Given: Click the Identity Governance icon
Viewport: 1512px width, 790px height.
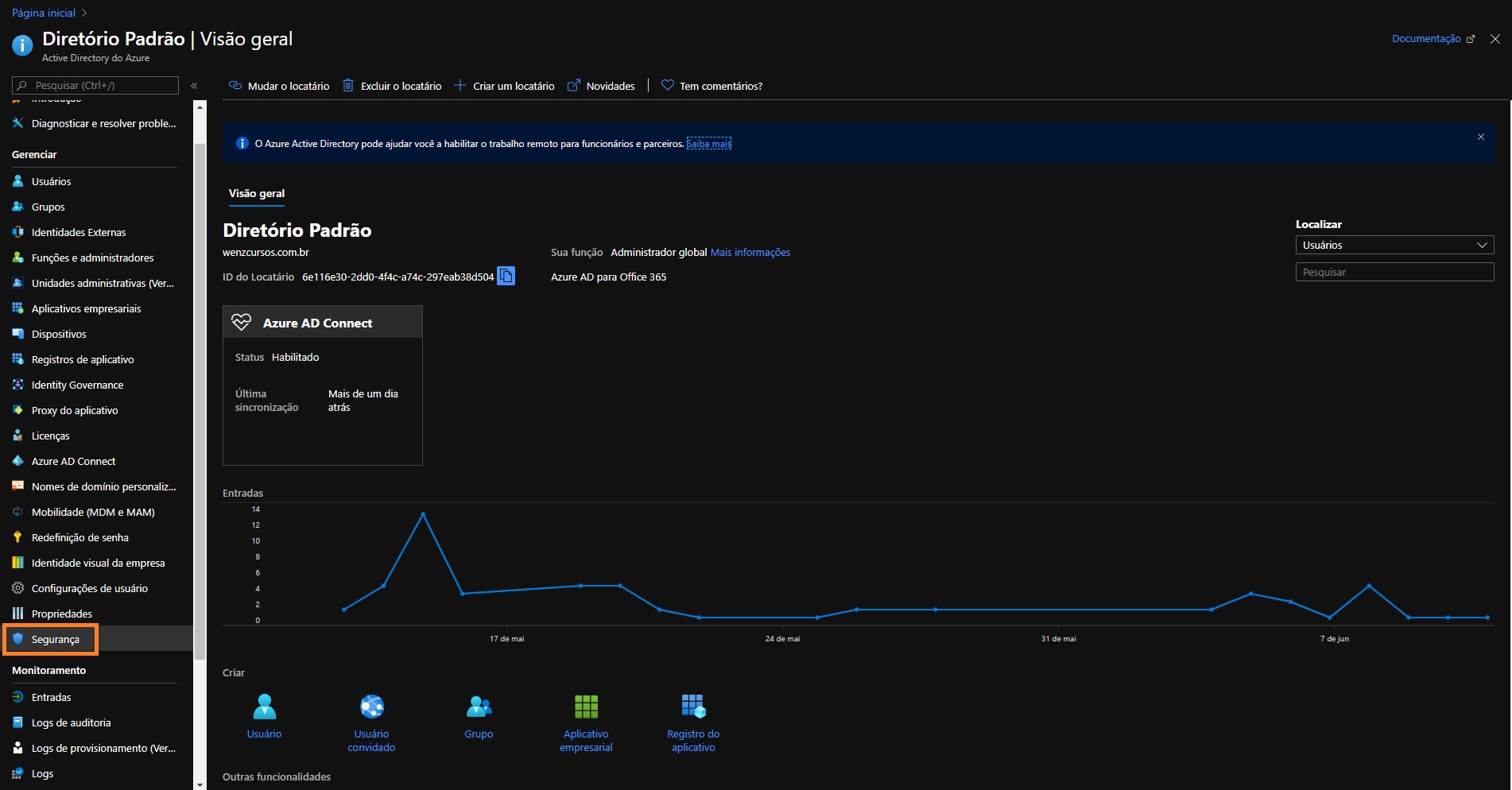Looking at the screenshot, I should pos(17,385).
